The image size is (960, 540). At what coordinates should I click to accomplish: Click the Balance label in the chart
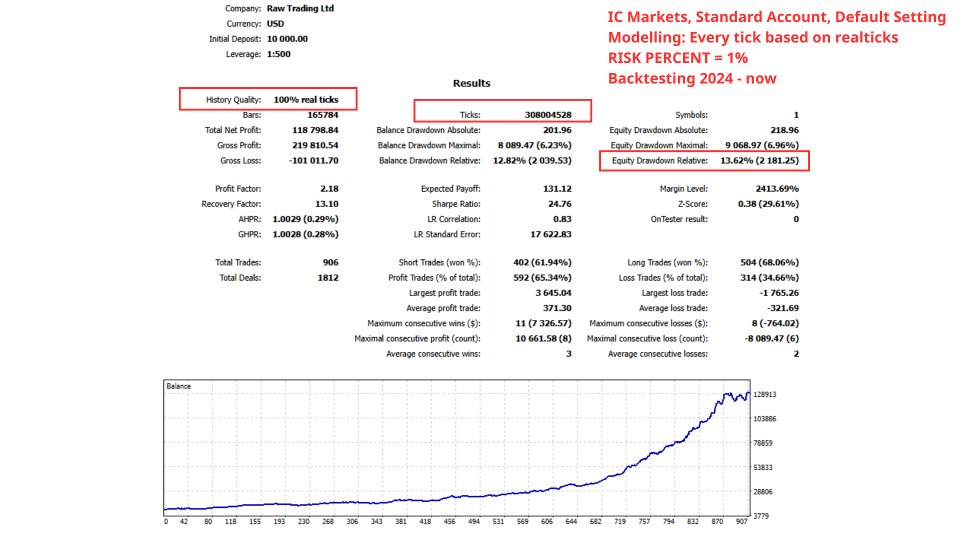[179, 386]
